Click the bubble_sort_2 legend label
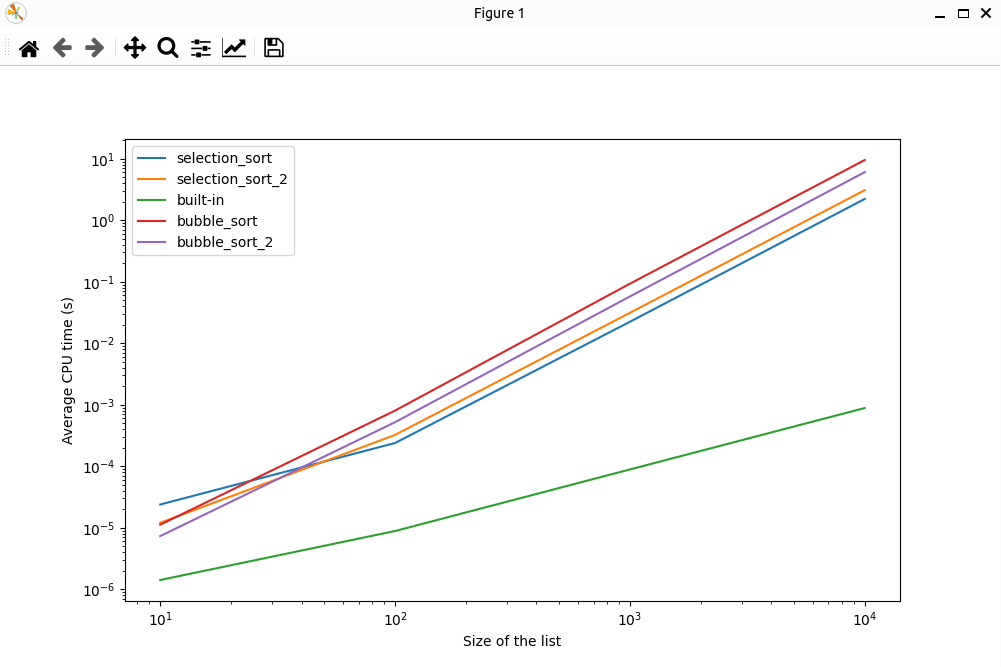1001x667 pixels. (x=225, y=242)
